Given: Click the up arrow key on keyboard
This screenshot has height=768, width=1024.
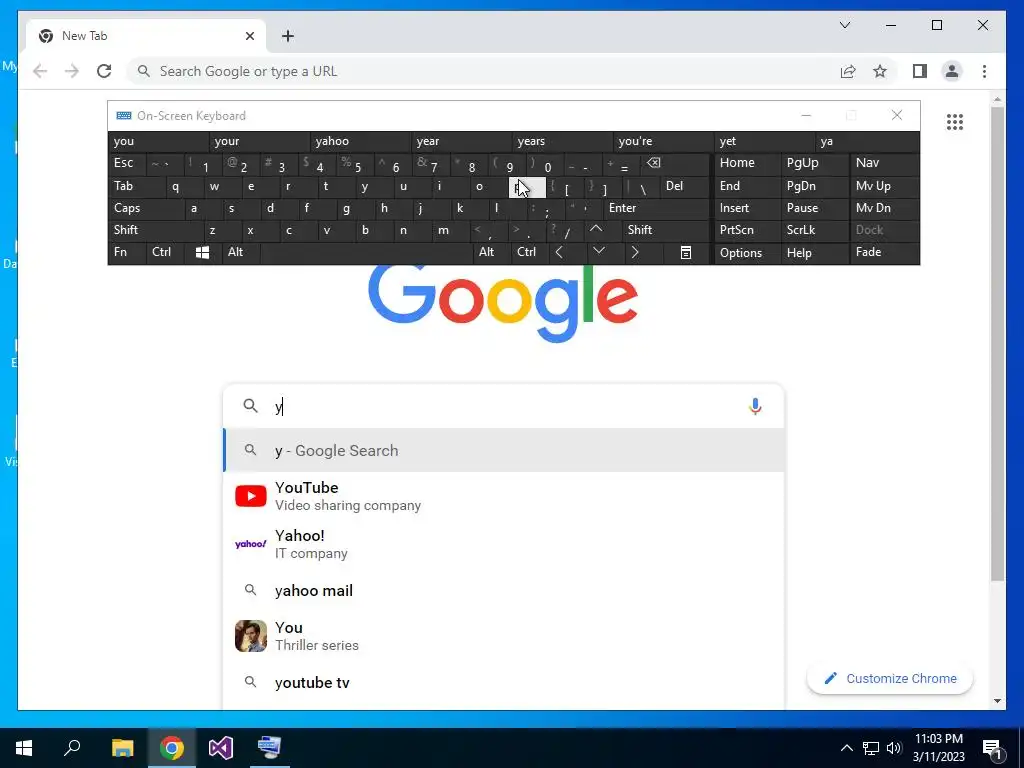Looking at the screenshot, I should click(x=596, y=229).
